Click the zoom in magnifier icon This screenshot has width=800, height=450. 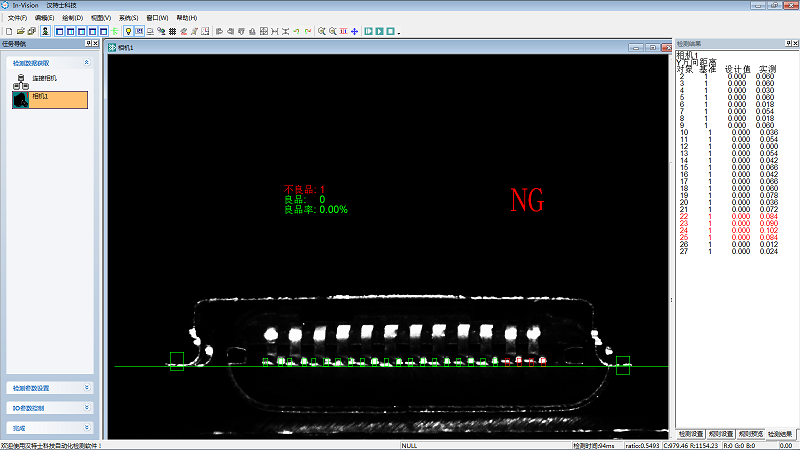click(321, 31)
